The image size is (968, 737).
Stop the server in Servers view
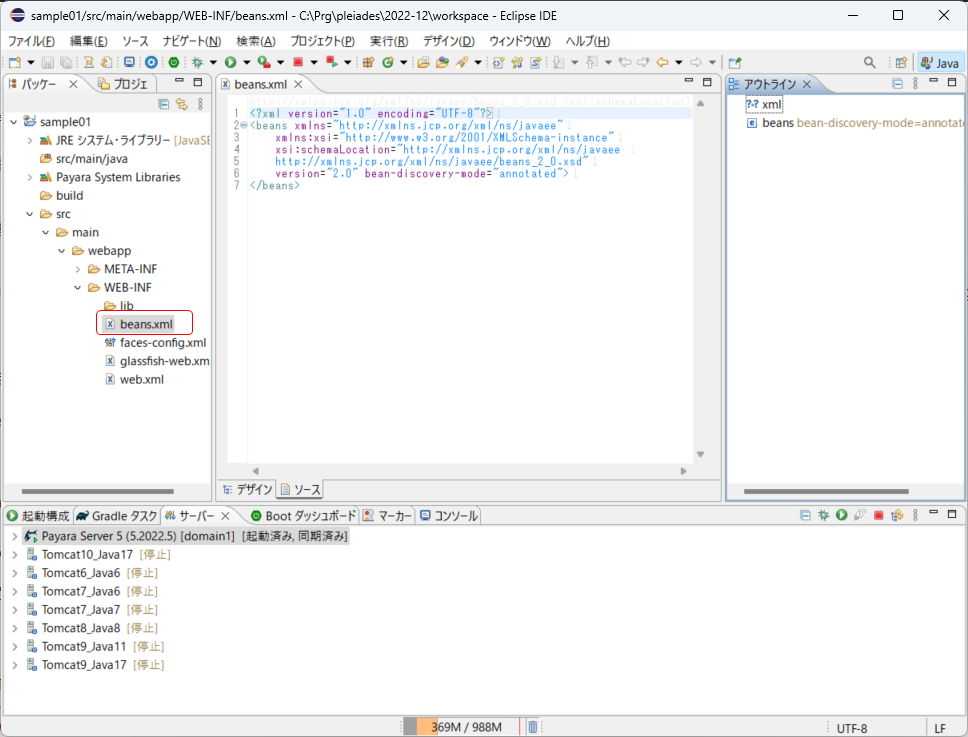tap(878, 515)
